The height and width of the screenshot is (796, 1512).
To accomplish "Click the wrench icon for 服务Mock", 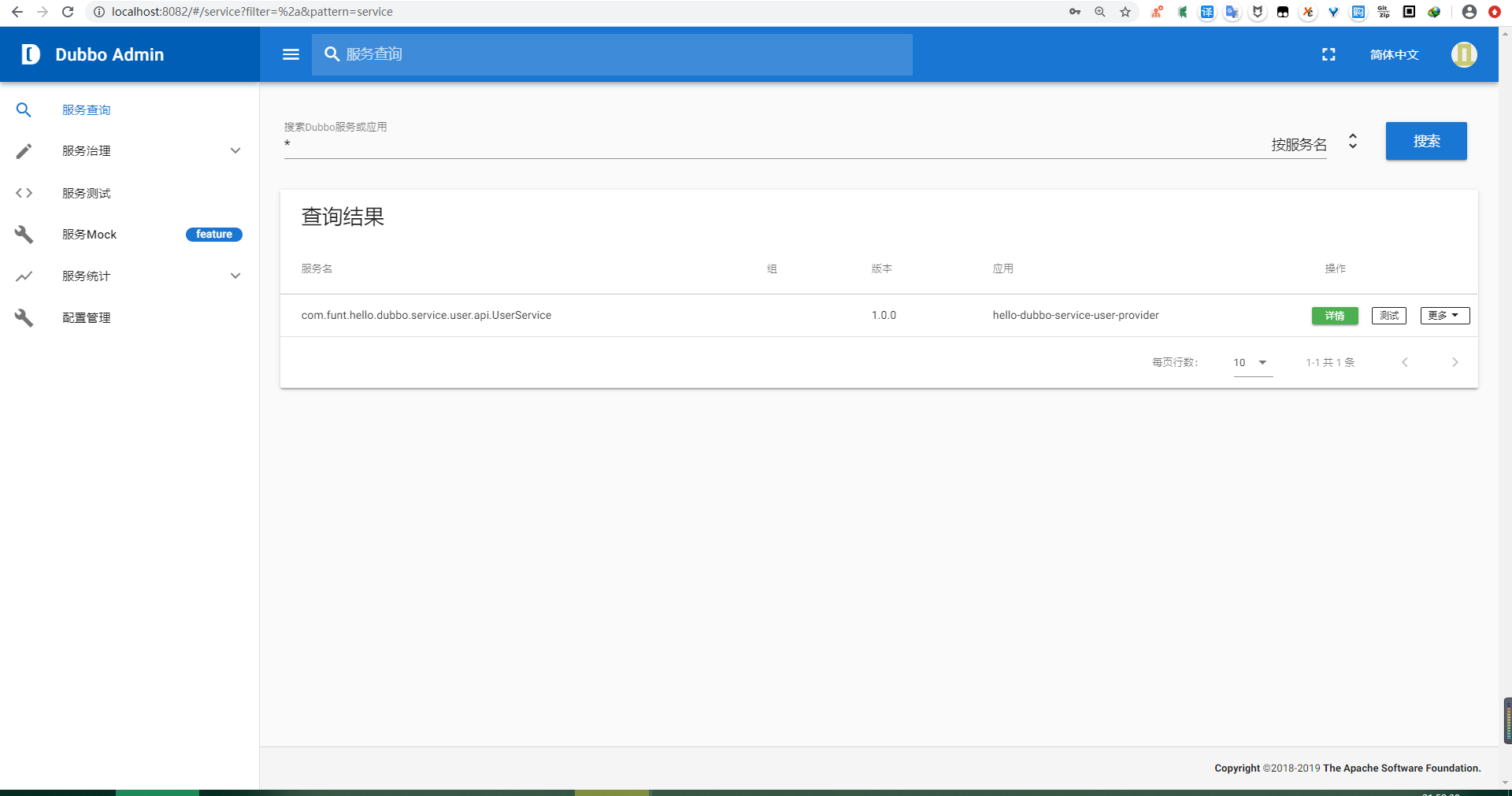I will pos(24,235).
